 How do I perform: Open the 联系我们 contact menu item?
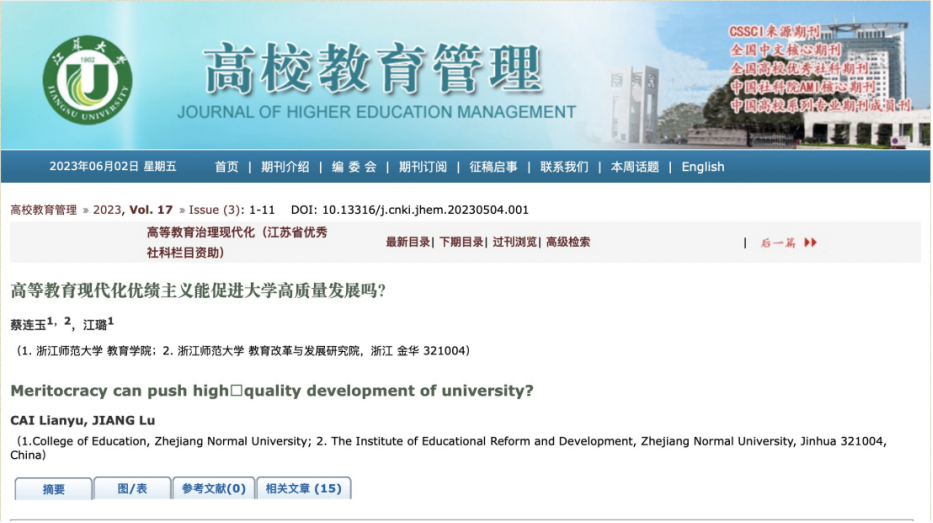click(564, 167)
